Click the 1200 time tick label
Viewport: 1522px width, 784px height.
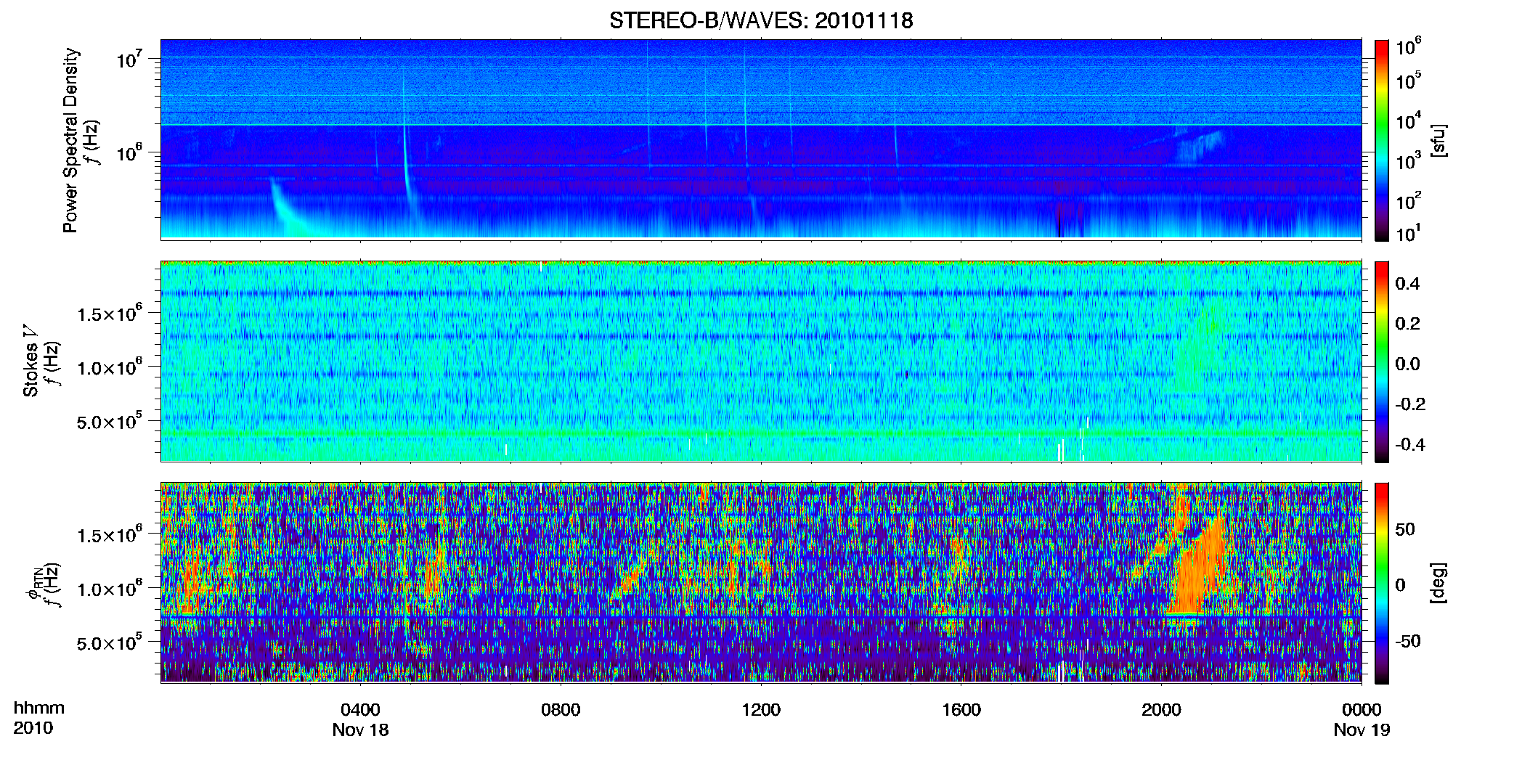[x=761, y=710]
